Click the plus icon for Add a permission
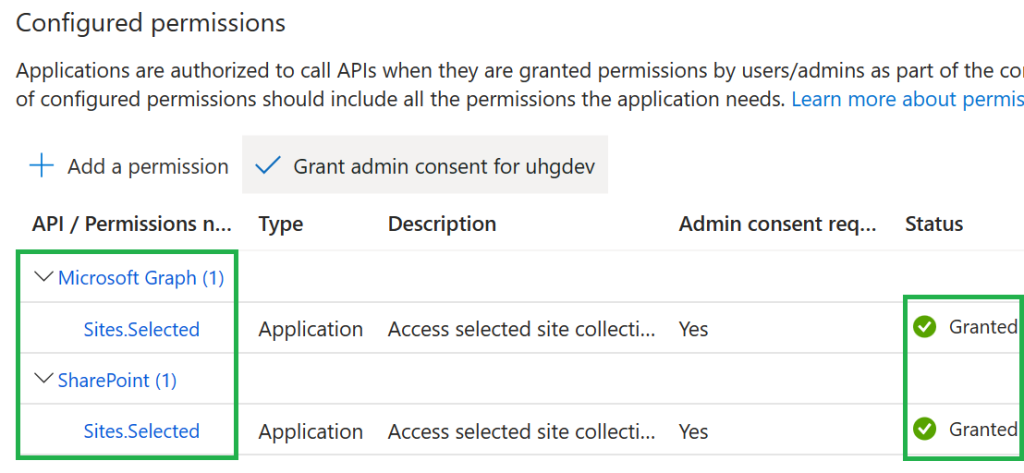Image resolution: width=1024 pixels, height=473 pixels. [42, 166]
